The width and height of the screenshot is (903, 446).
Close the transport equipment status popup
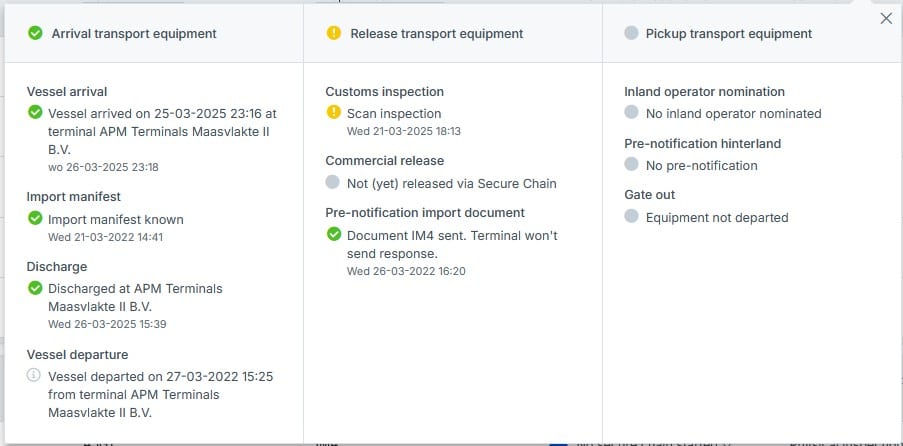pyautogui.click(x=886, y=18)
